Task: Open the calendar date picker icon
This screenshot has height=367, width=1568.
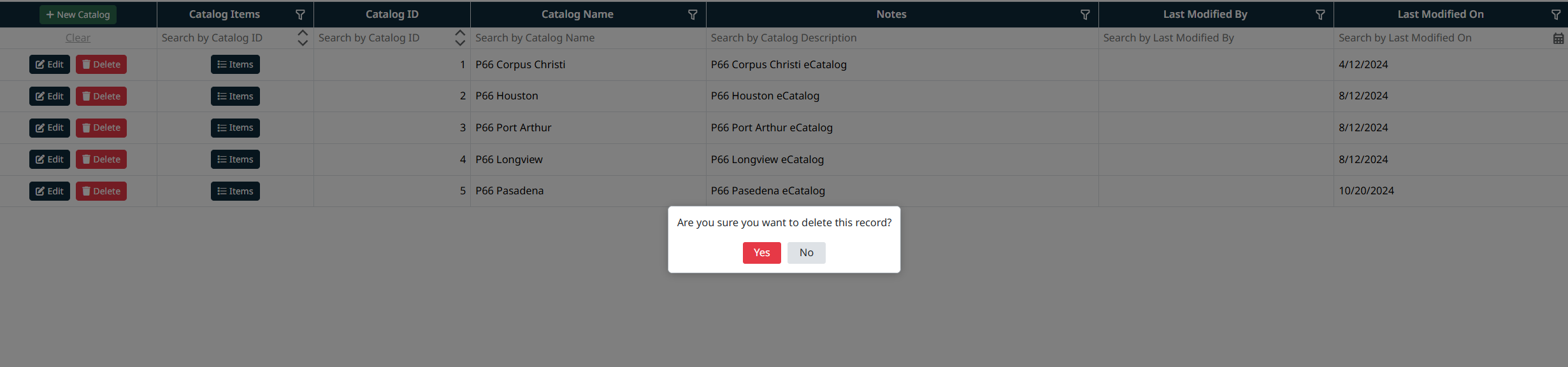Action: pos(1558,38)
